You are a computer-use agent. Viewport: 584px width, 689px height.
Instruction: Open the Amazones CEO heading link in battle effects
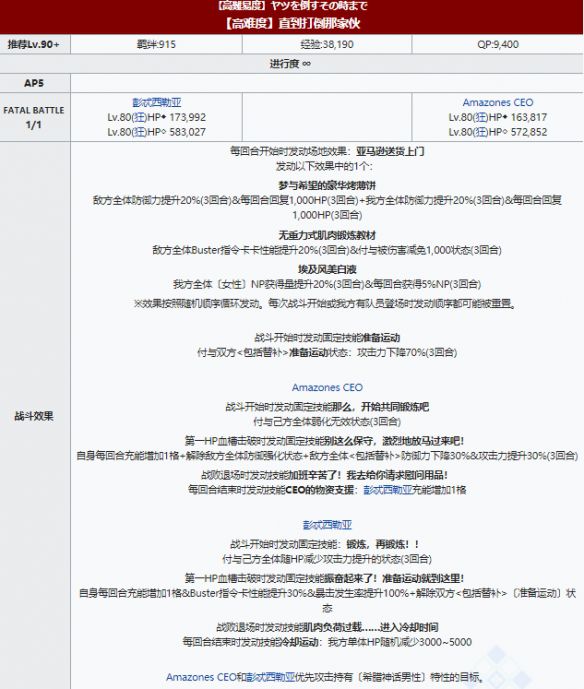coord(327,388)
